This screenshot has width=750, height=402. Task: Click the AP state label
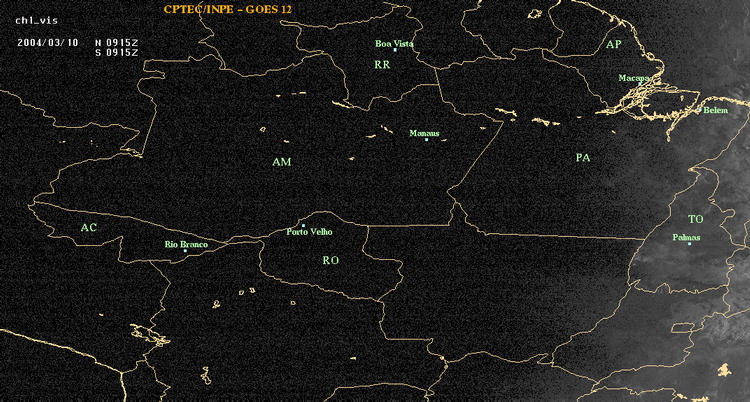pos(613,45)
